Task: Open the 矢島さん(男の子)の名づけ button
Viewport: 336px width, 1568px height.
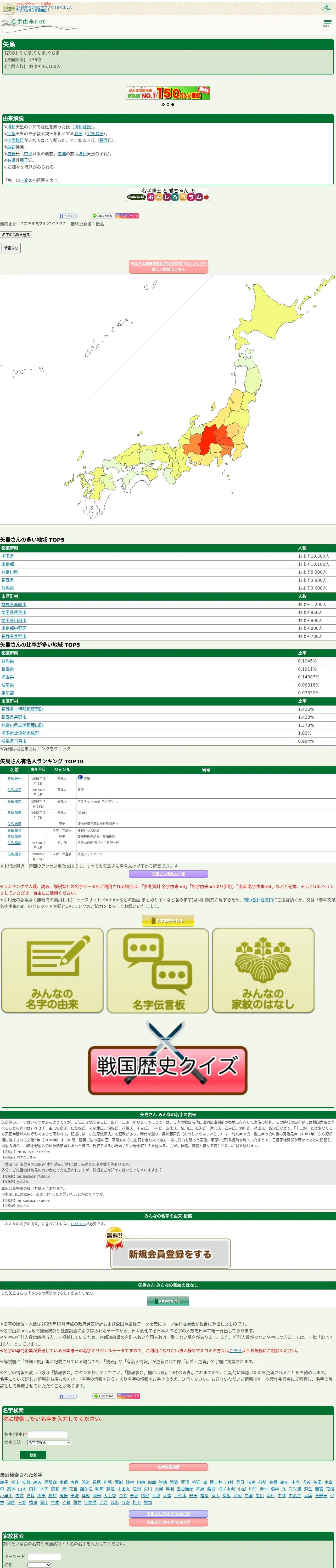Action: tap(168, 1514)
